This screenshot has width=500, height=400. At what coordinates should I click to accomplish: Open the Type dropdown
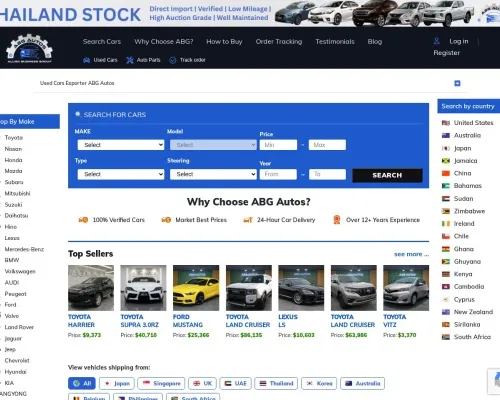tap(121, 174)
